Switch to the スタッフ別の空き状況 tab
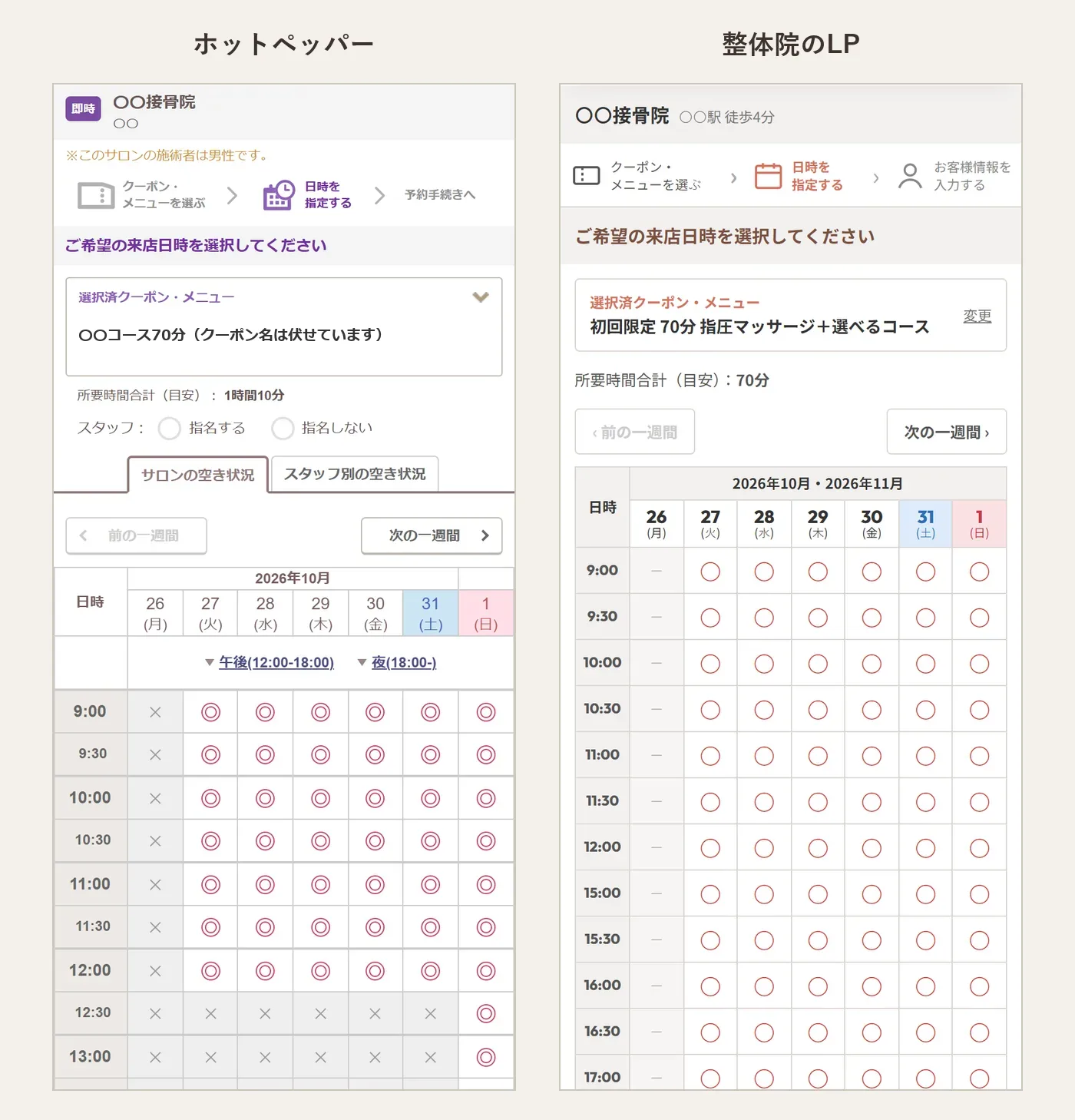1075x1120 pixels. coord(355,474)
